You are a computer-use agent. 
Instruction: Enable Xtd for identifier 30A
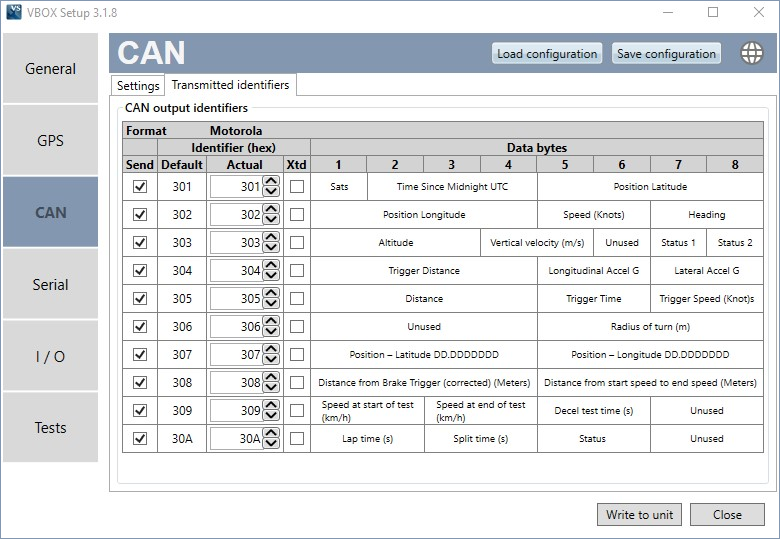297,439
